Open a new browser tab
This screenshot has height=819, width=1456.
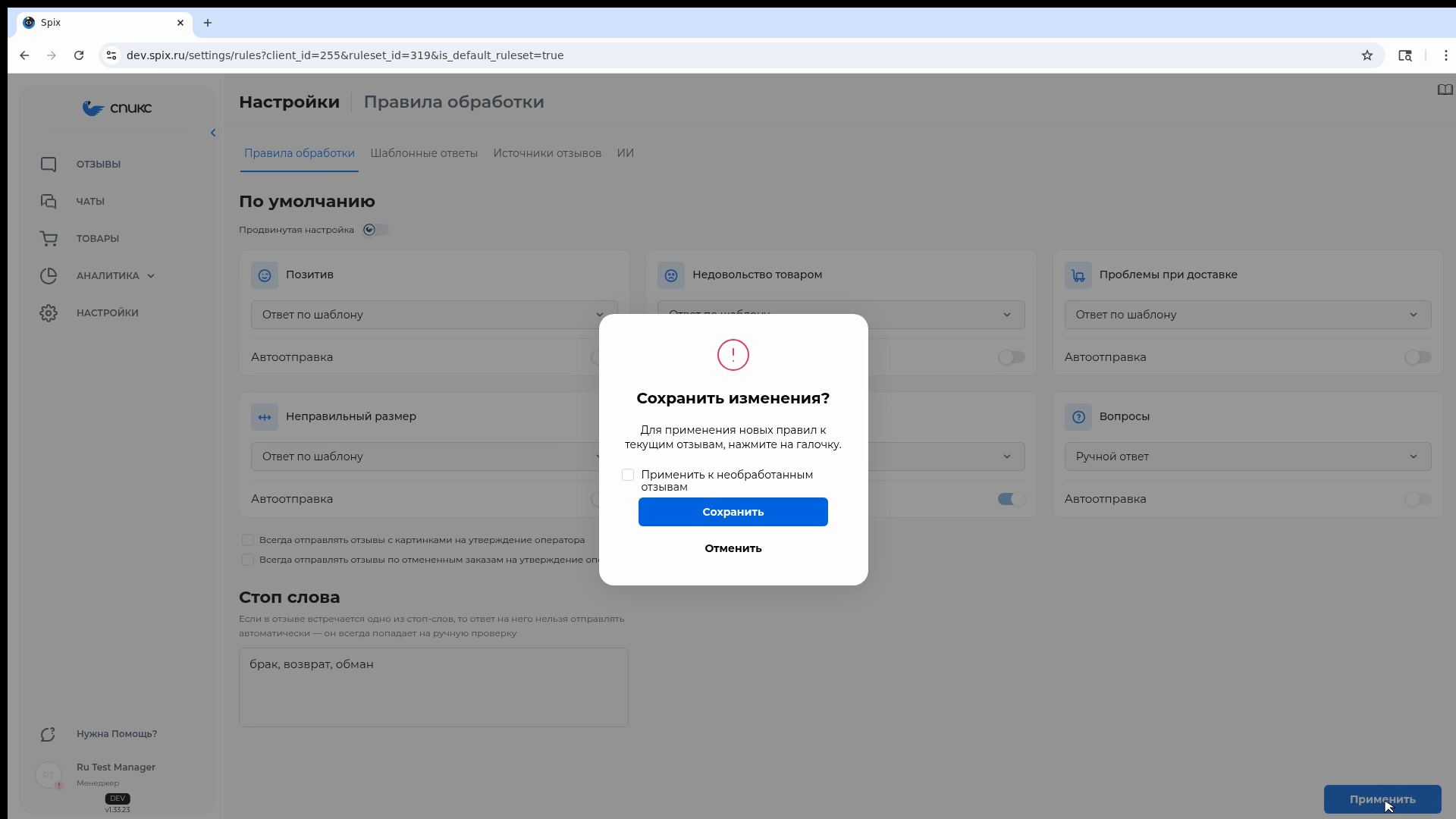[x=208, y=23]
